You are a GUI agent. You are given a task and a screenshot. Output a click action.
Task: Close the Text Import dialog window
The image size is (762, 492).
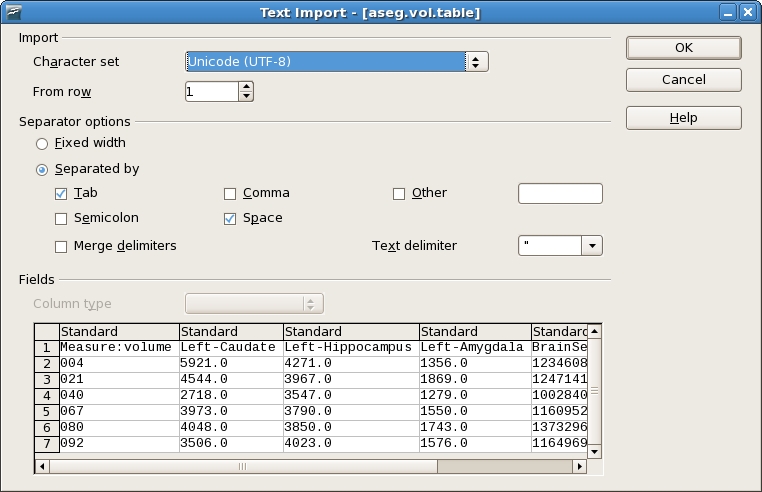pyautogui.click(x=749, y=13)
